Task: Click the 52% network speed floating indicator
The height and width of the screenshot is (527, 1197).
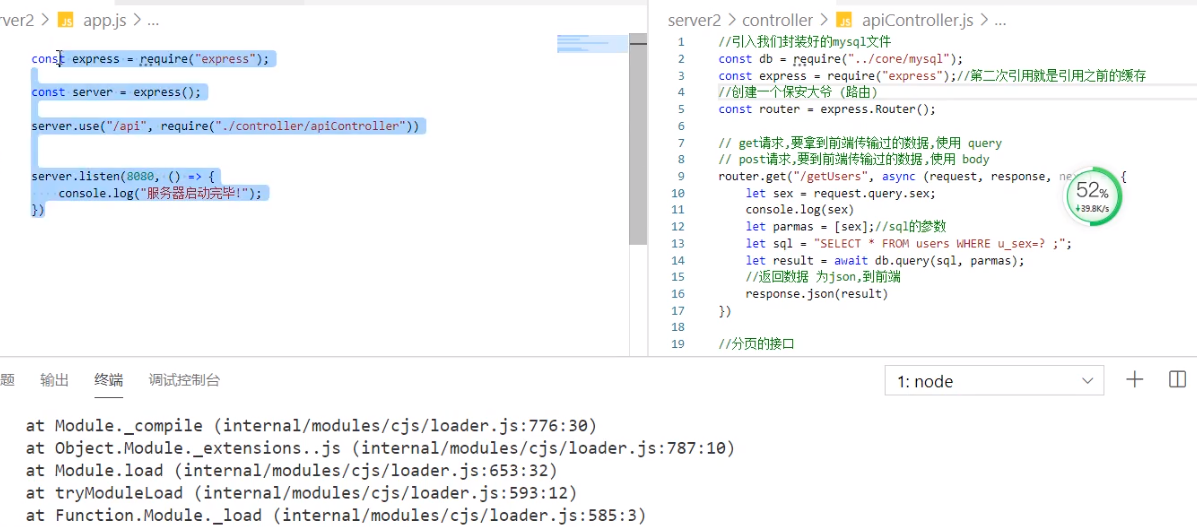Action: click(x=1093, y=198)
